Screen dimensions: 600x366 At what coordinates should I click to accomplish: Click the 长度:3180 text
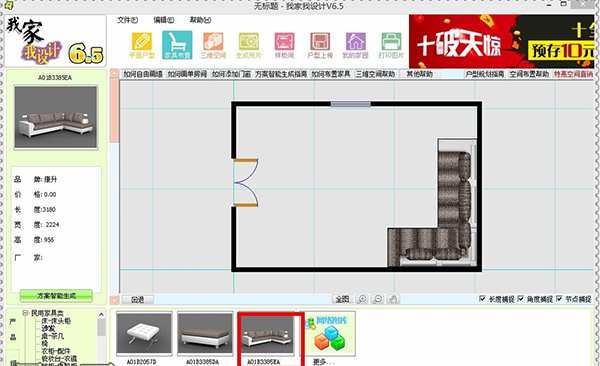click(35, 209)
